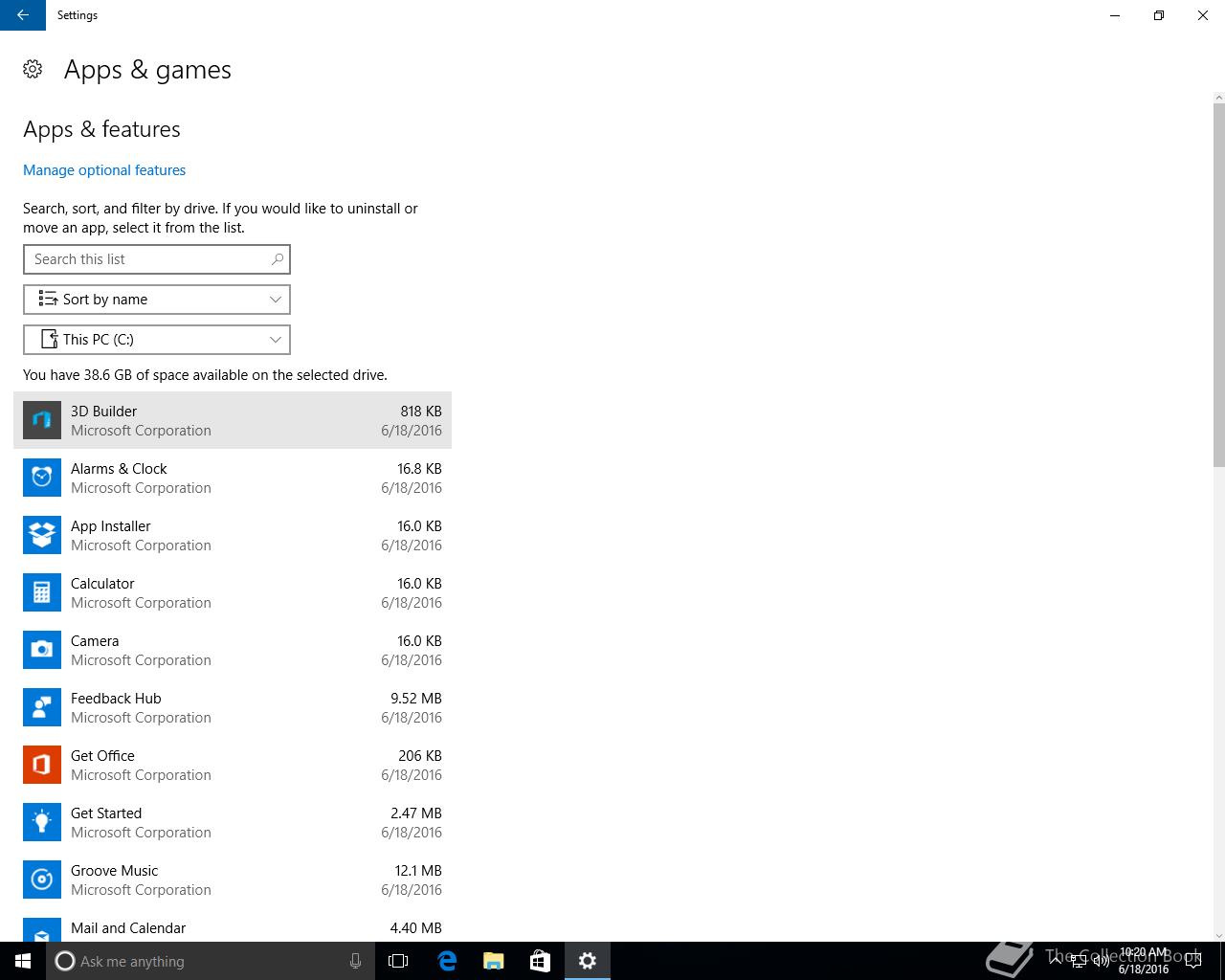1225x980 pixels.
Task: Click the magnifier icon in the search box
Action: 278,259
